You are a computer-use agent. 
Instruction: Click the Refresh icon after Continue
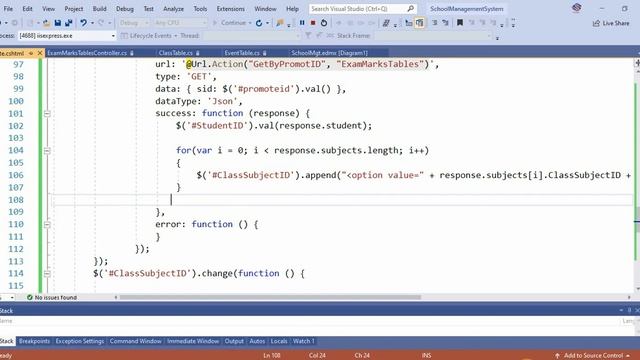tap(259, 23)
